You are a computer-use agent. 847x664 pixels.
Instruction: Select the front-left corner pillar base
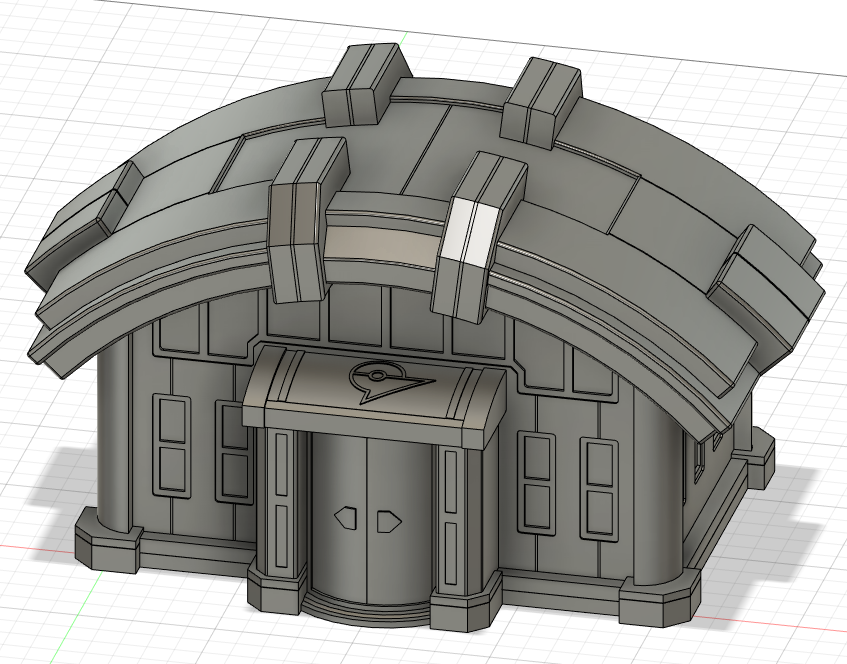[x=106, y=549]
